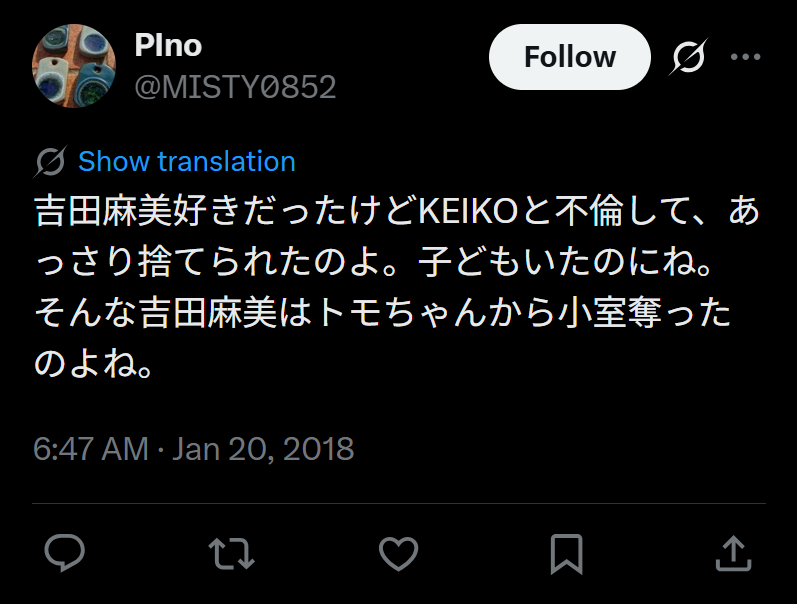
Task: Like the tweet with the heart icon
Action: 399,552
